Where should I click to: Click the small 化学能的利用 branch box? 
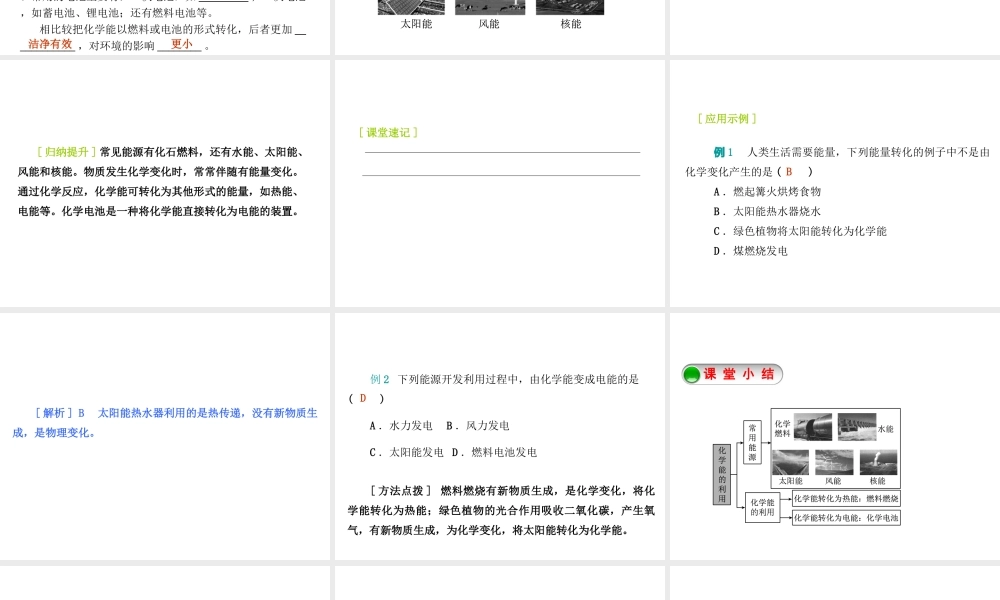point(763,507)
